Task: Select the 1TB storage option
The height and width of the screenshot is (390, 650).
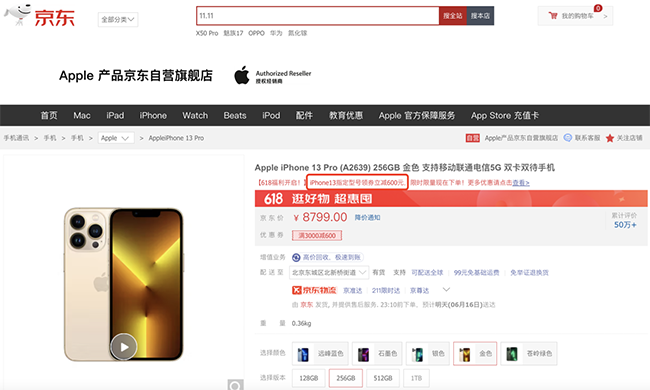Action: pyautogui.click(x=416, y=378)
